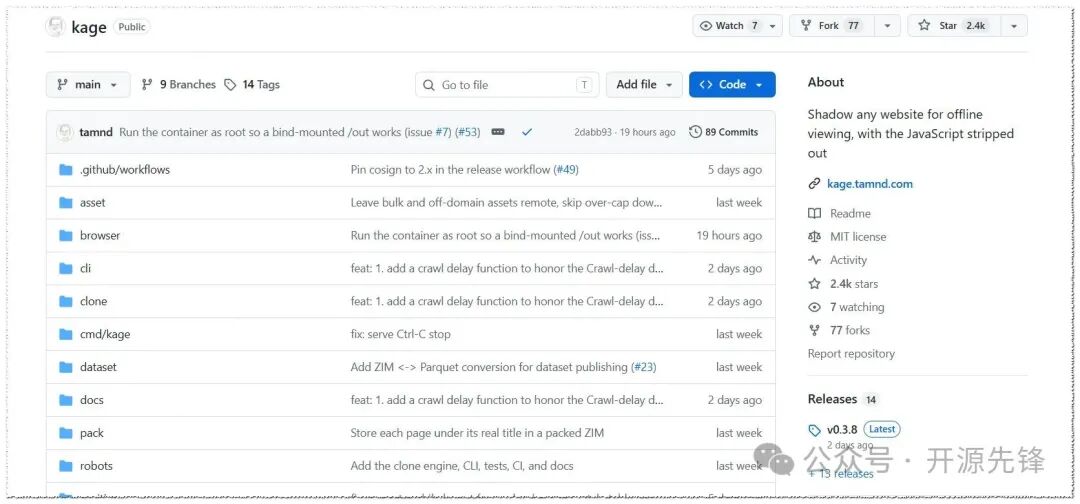Click the pack folder icon
The image size is (1080, 504).
pos(65,433)
